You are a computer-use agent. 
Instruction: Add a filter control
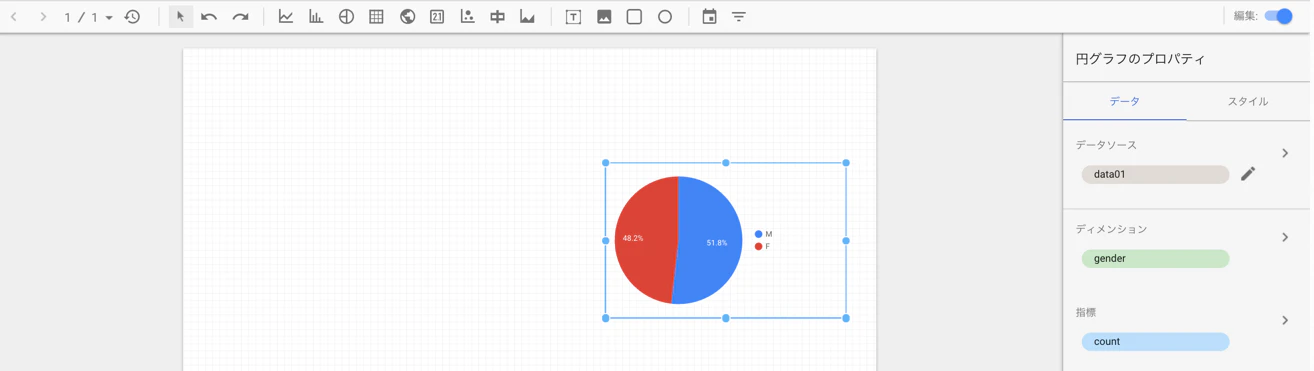pos(739,17)
